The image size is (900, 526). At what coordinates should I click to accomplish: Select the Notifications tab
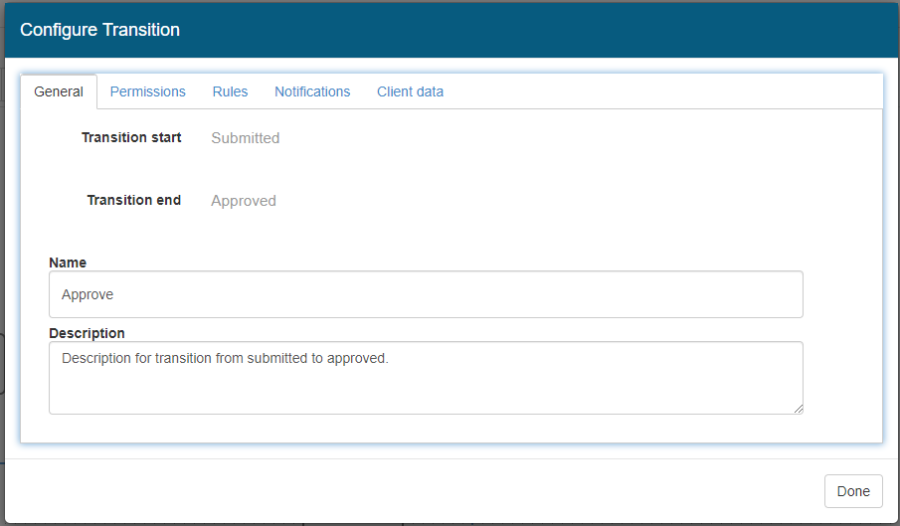312,91
